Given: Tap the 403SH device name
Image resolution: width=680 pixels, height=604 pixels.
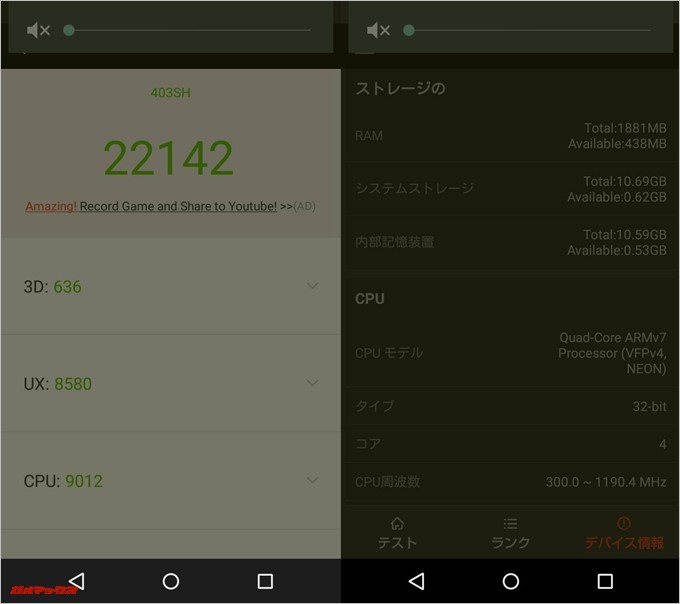Looking at the screenshot, I should 170,93.
